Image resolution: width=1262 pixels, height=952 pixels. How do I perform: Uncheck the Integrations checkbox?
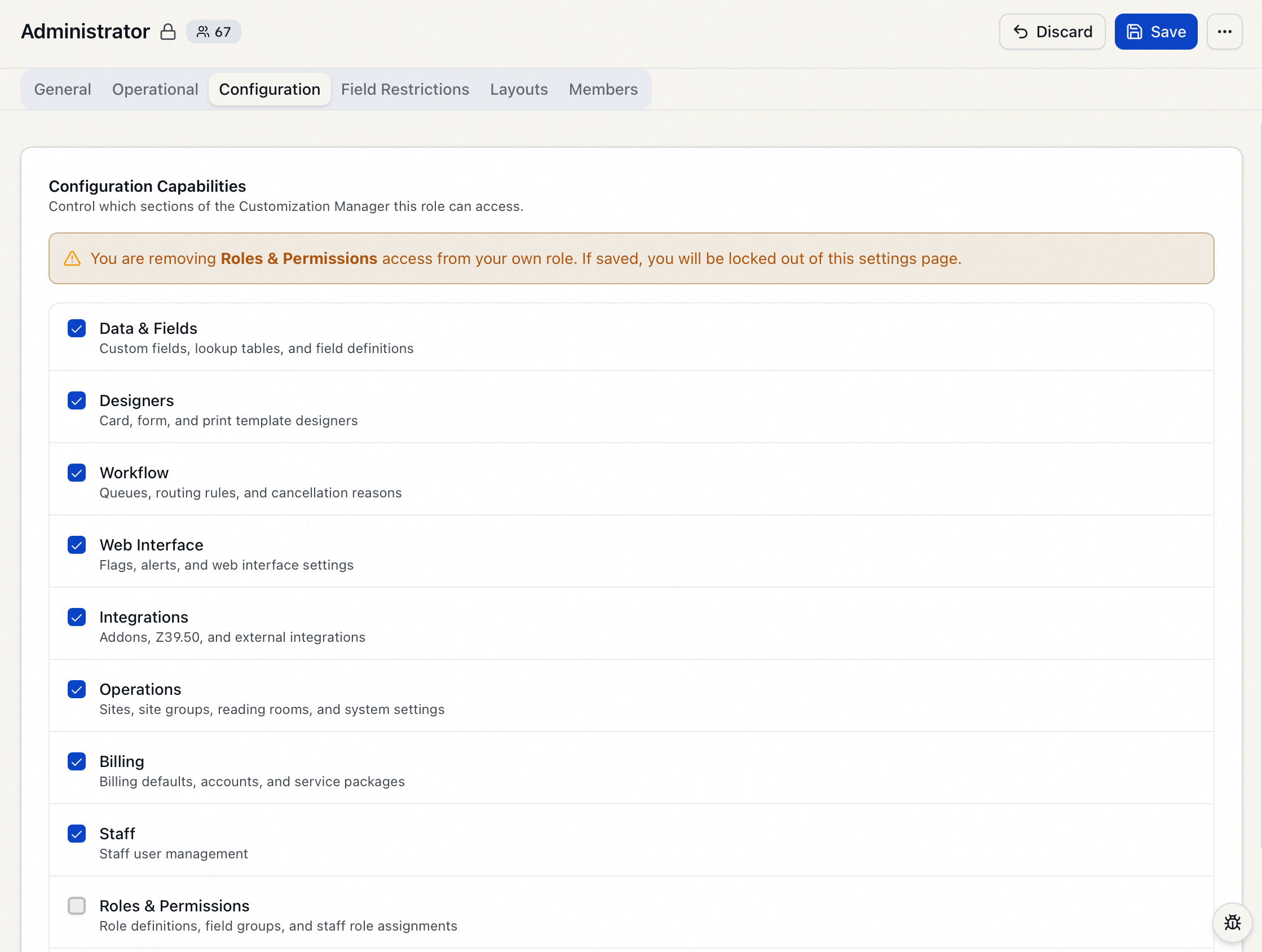[x=77, y=617]
